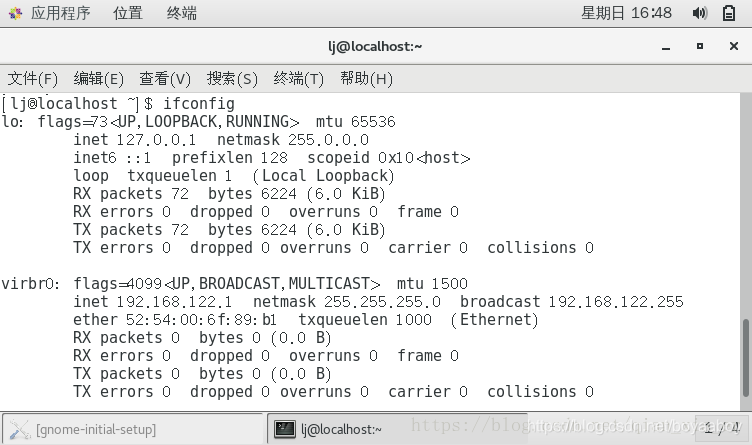752x445 pixels.
Task: Open the 终端(T) menu in terminal menubar
Action: coord(298,78)
